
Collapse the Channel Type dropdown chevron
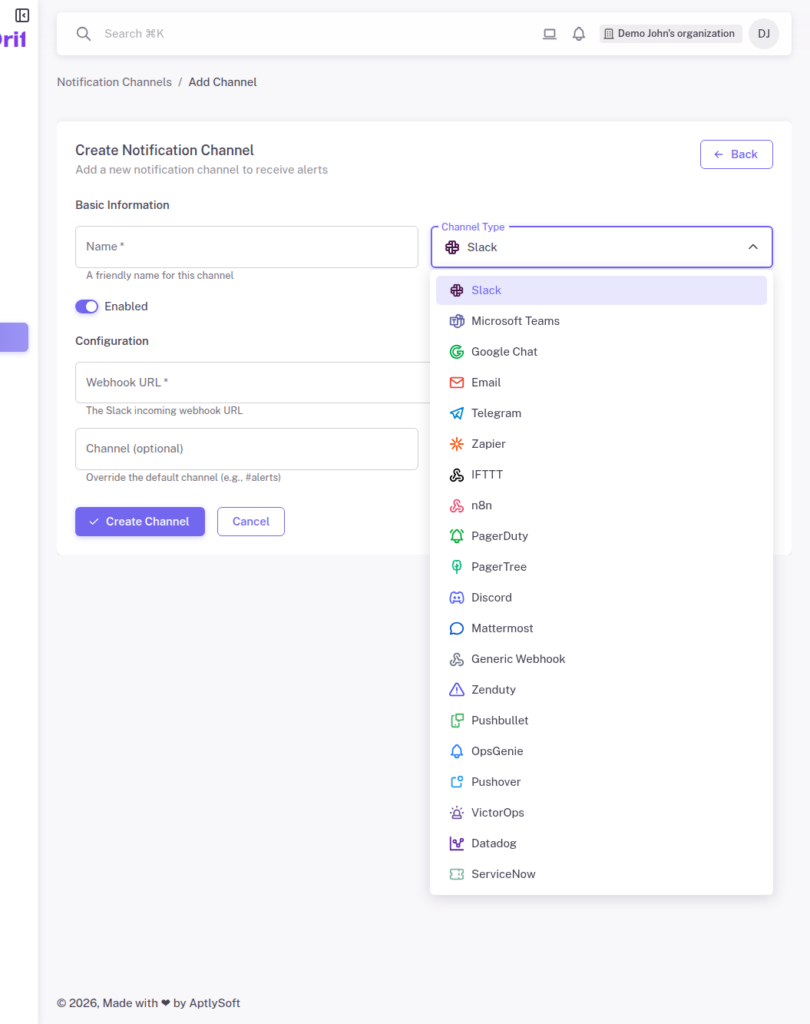pos(753,246)
